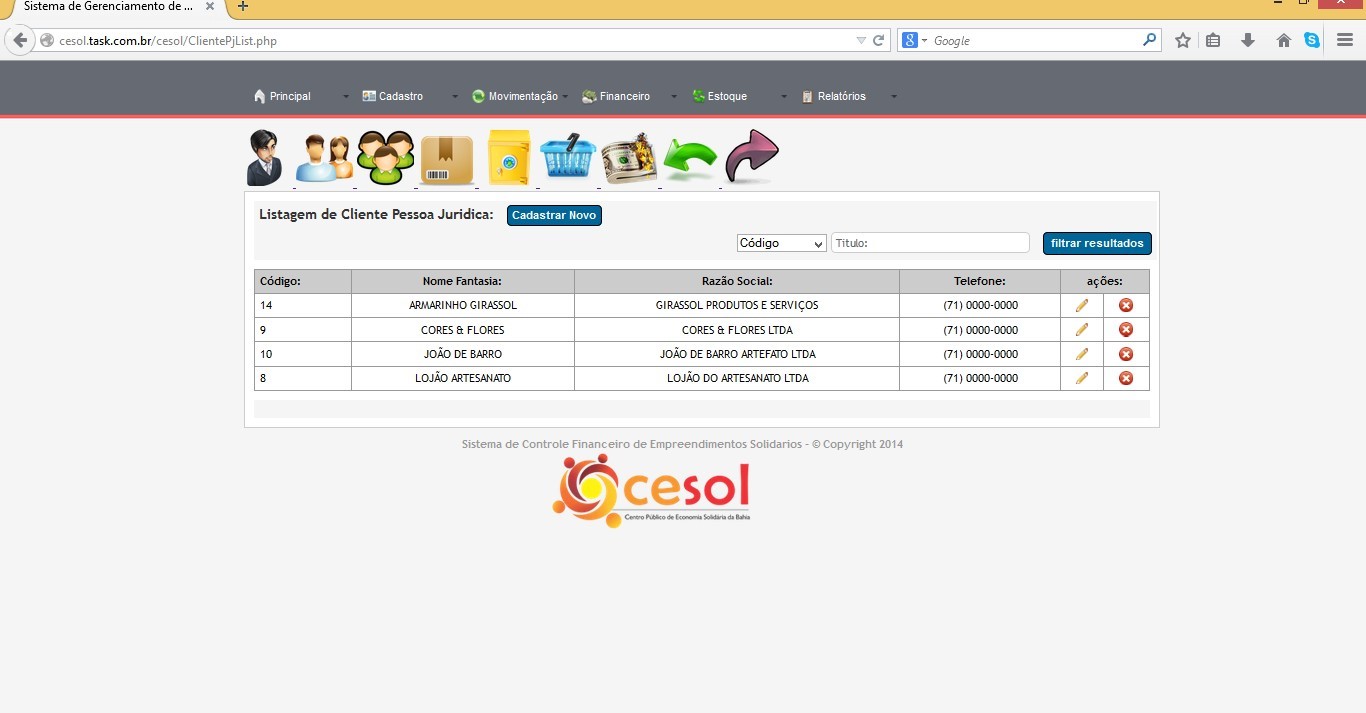Open the yellow safe icon

click(x=508, y=158)
